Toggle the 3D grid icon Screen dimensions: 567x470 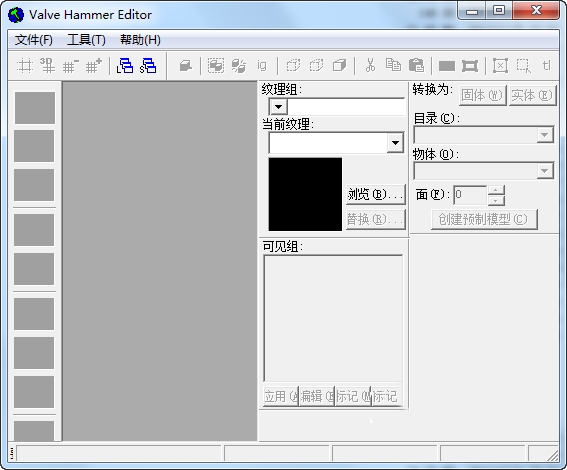[48, 65]
